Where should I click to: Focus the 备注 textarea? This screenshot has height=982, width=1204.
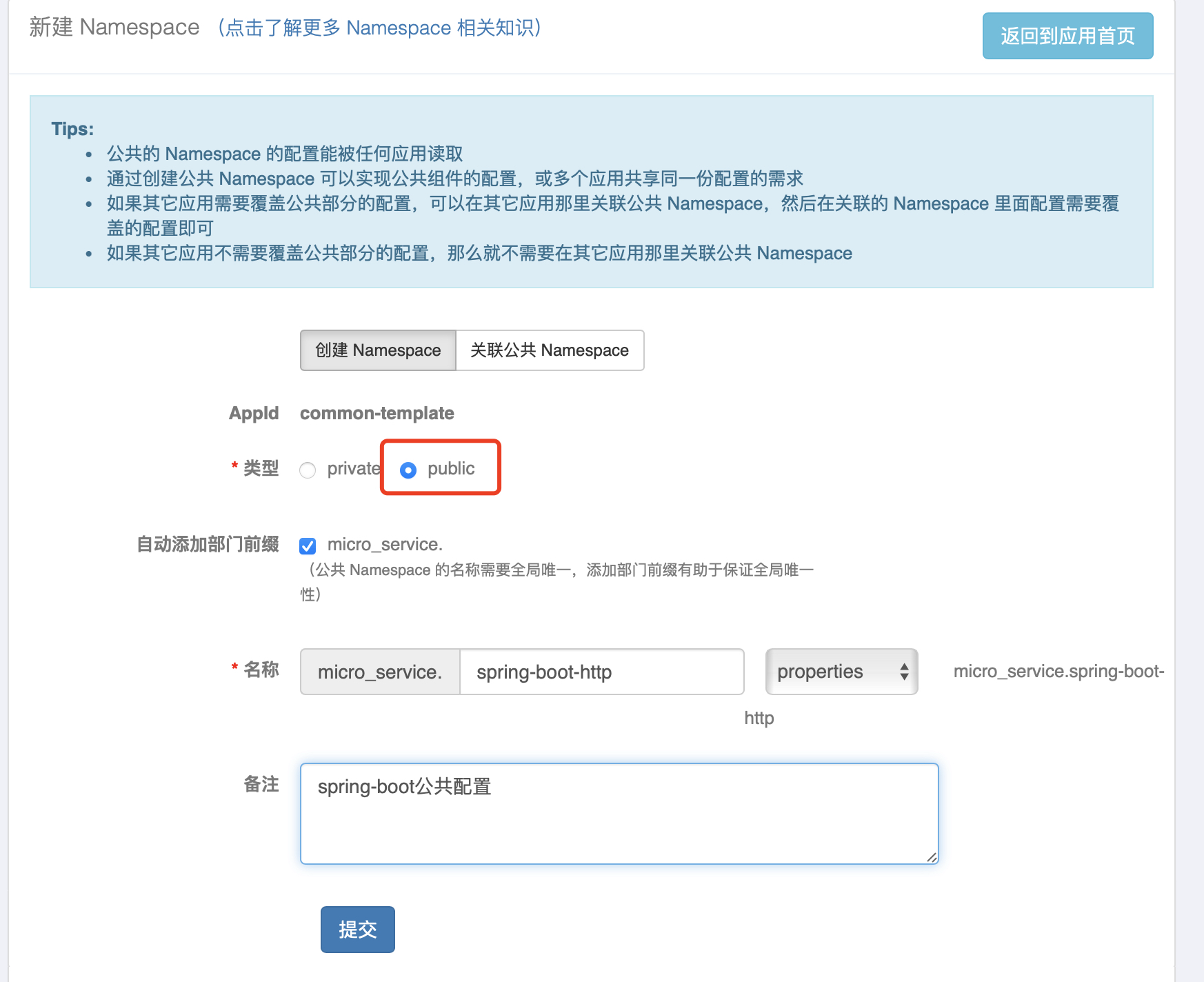click(619, 814)
